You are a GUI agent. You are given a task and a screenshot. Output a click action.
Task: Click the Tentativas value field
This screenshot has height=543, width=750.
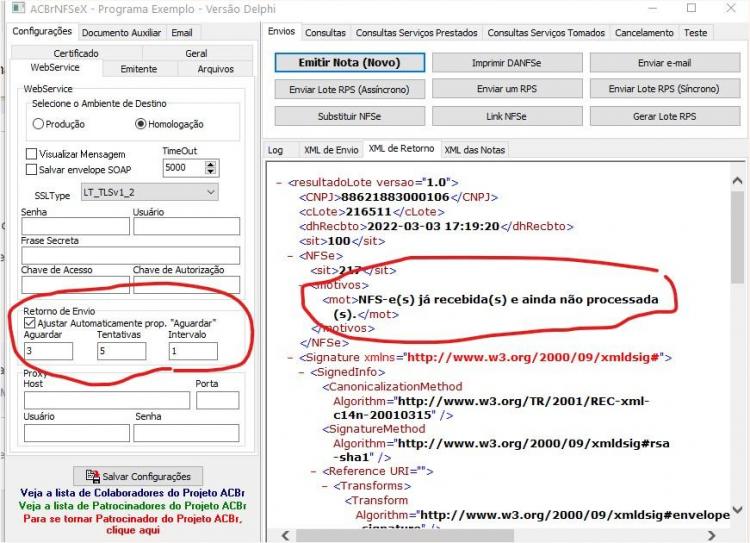121,351
